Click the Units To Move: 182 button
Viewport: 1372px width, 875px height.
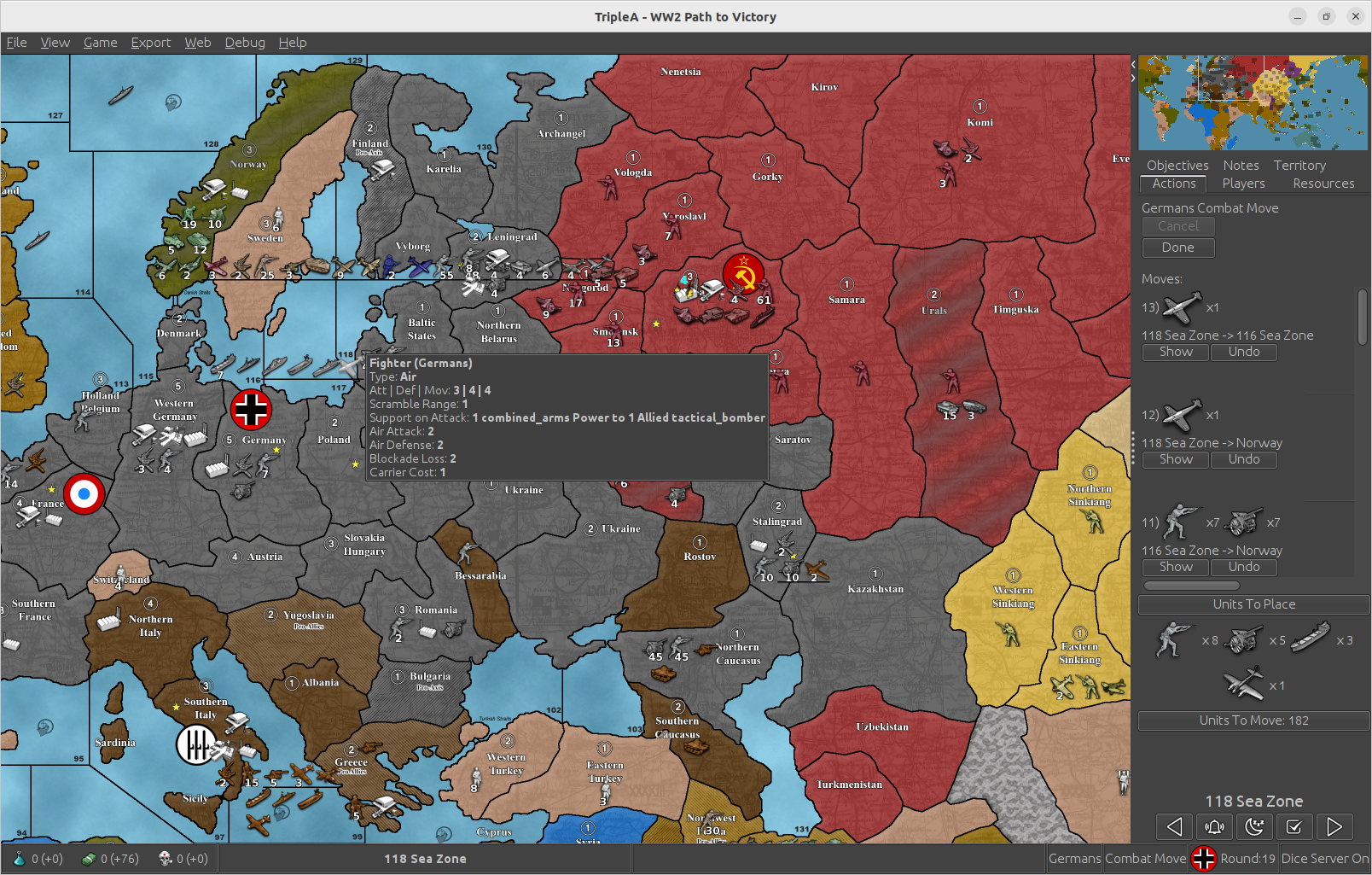pos(1253,720)
